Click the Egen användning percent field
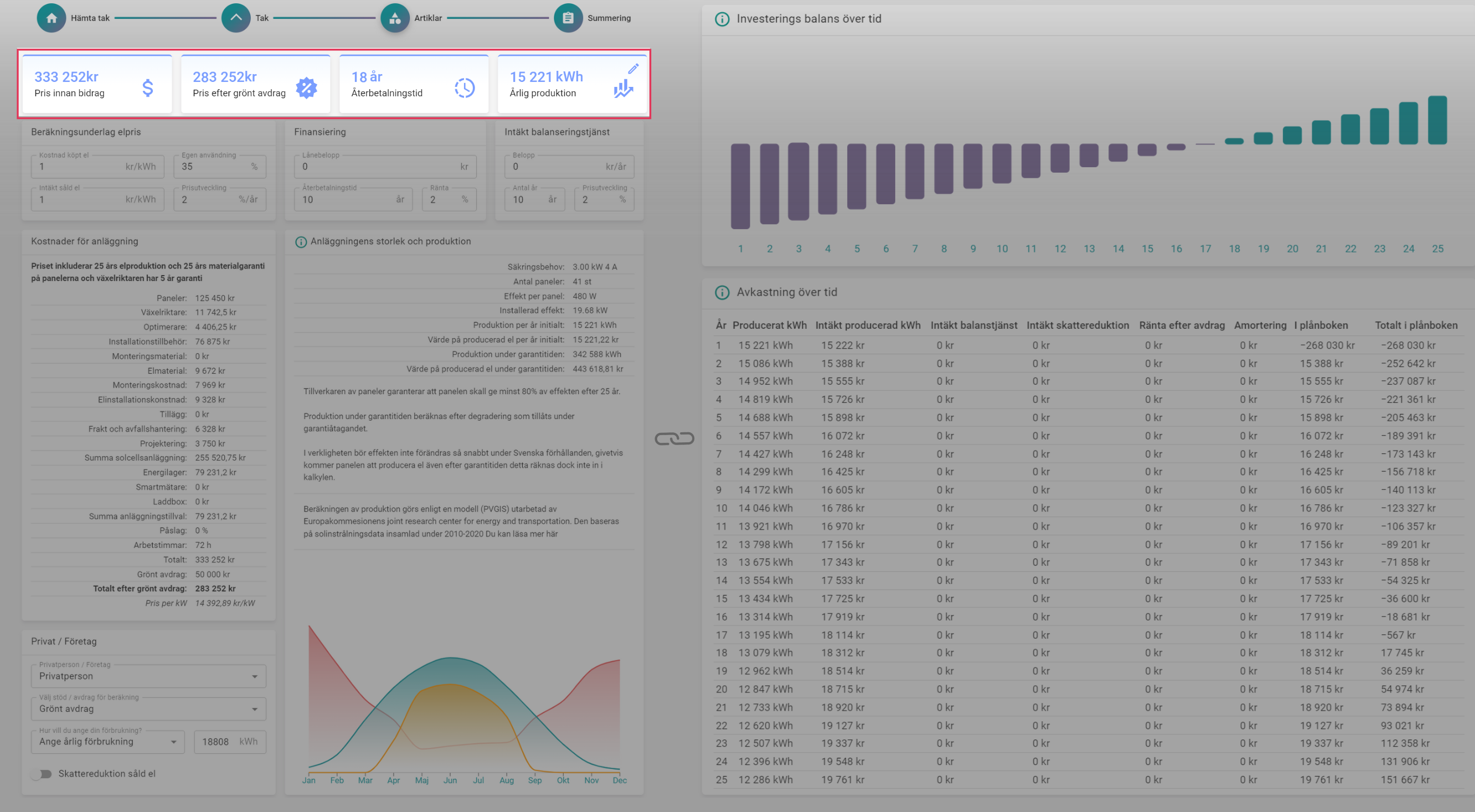 (x=220, y=167)
